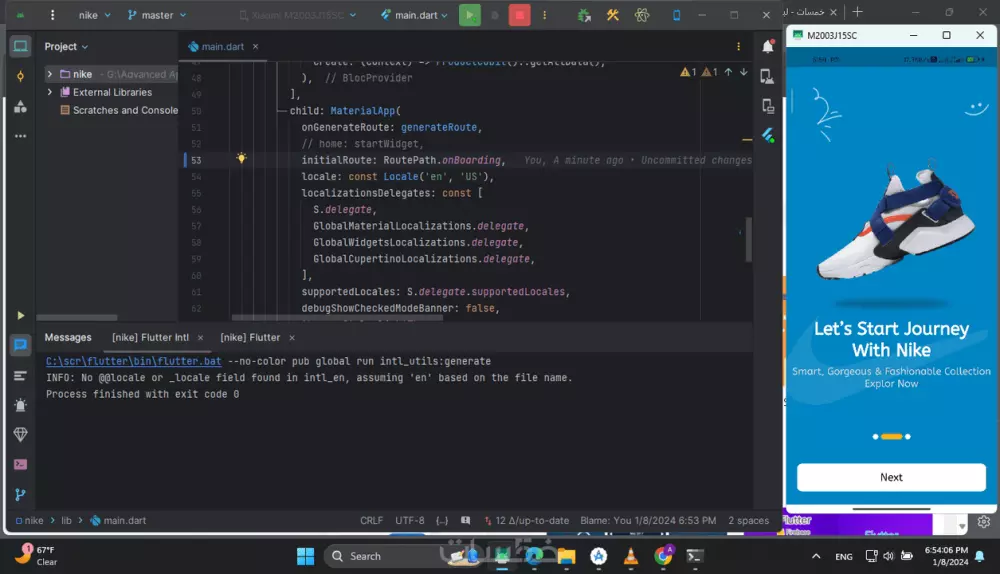1000x574 pixels.
Task: Click nike breadcrumb in navigation bar
Action: coord(29,520)
